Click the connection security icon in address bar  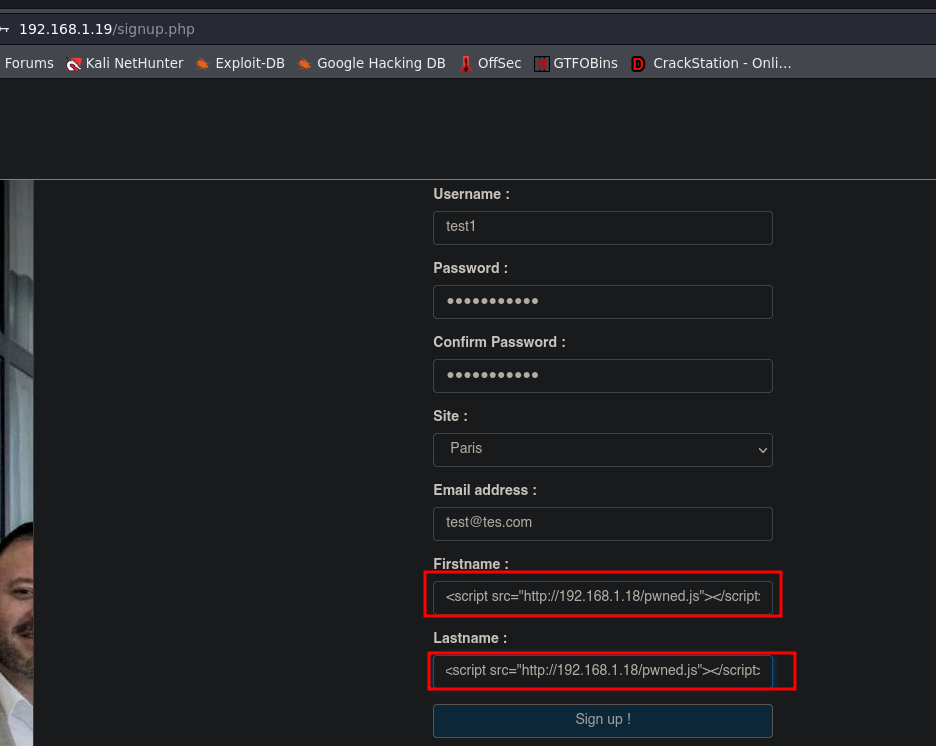pyautogui.click(x=5, y=29)
